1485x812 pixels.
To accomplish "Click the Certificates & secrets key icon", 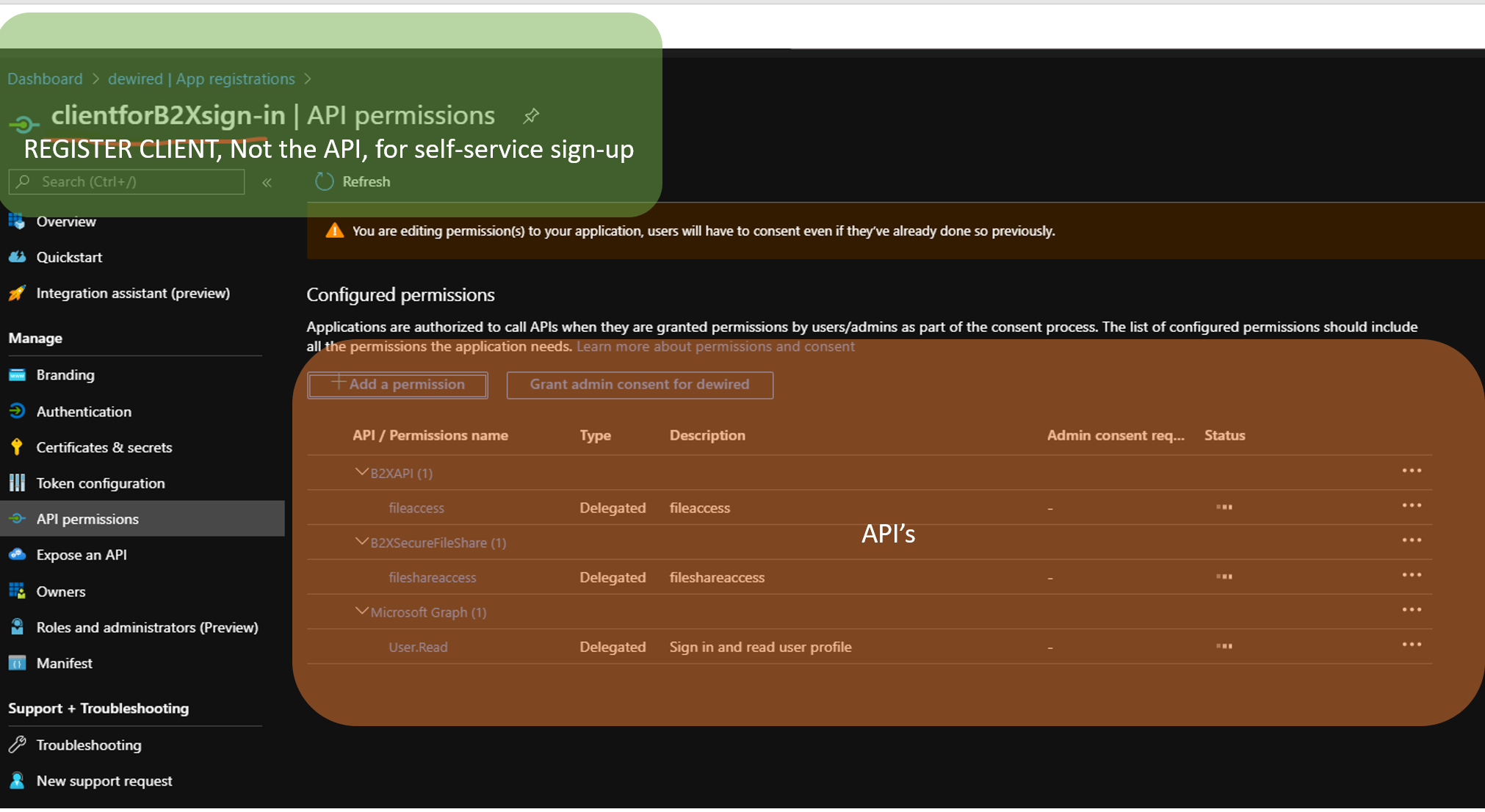I will [17, 447].
